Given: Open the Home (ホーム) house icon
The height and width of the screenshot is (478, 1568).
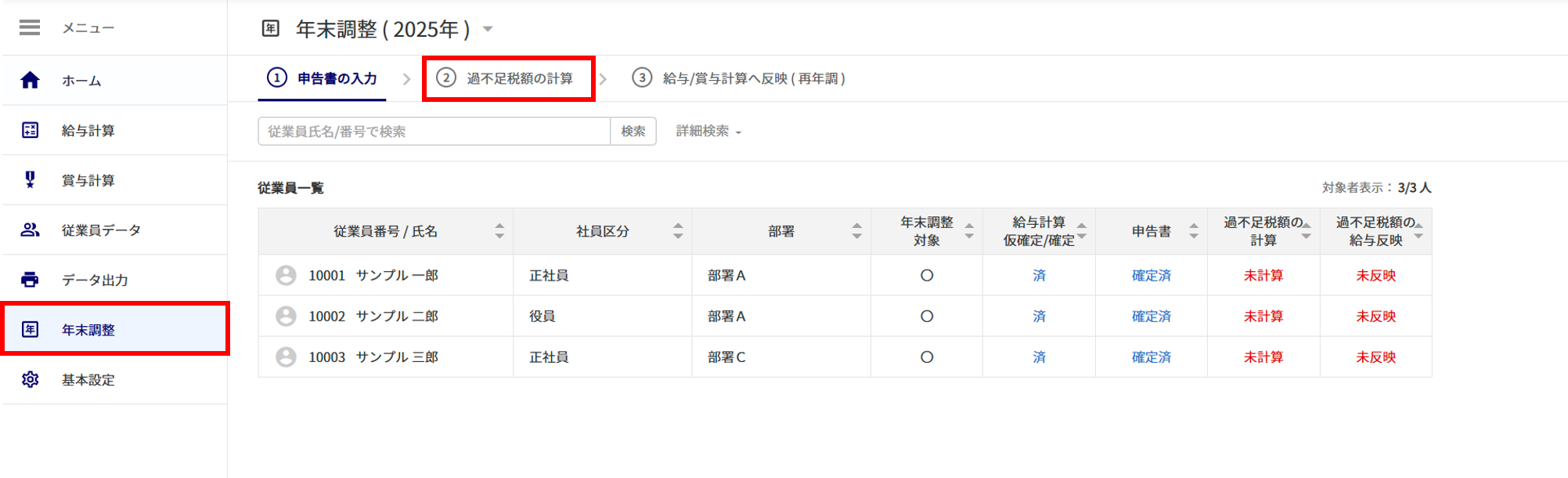Looking at the screenshot, I should [30, 80].
